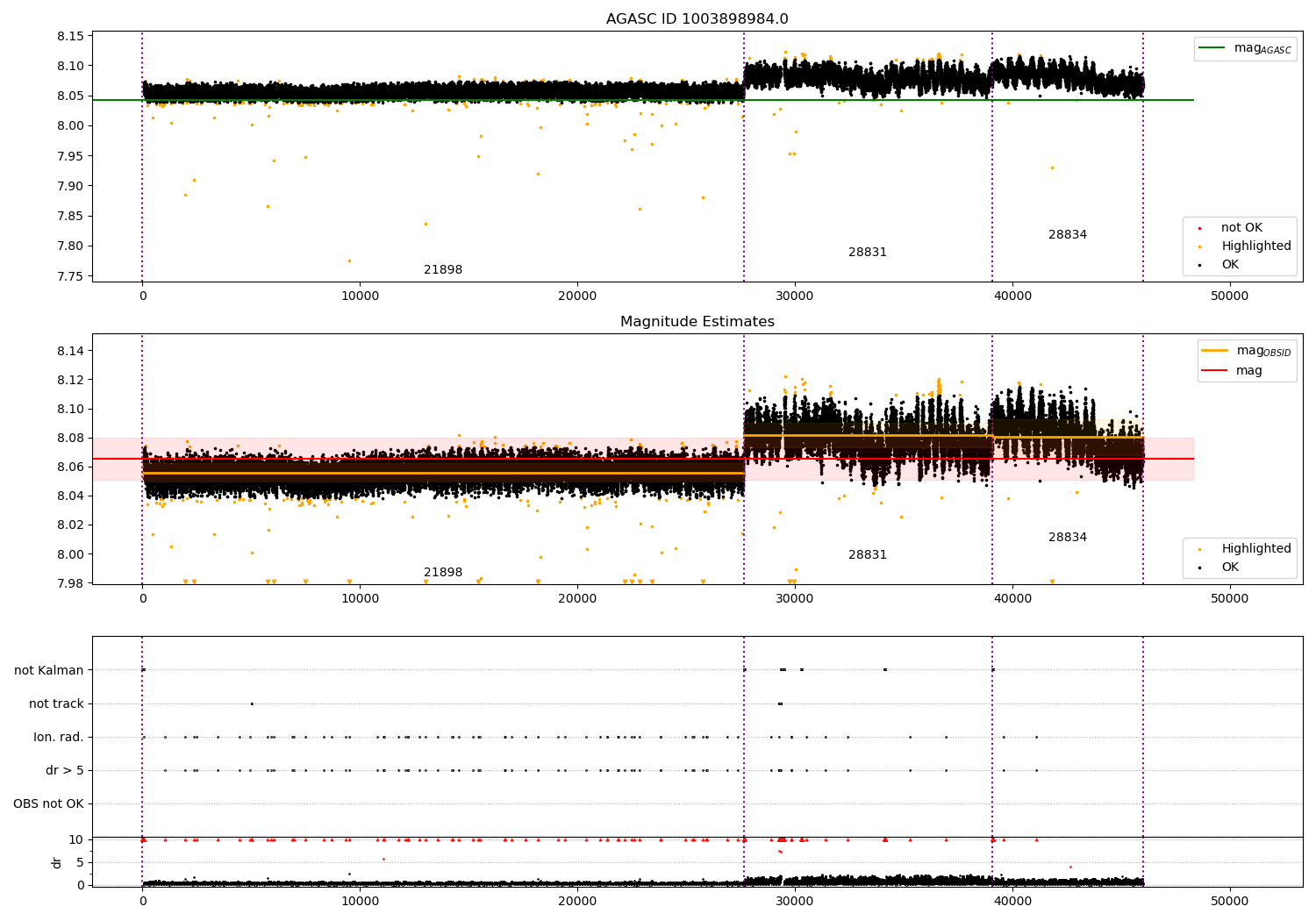The image size is (1316, 921).
Task: Click the 10 tick label on dr axis
Action: tap(76, 840)
